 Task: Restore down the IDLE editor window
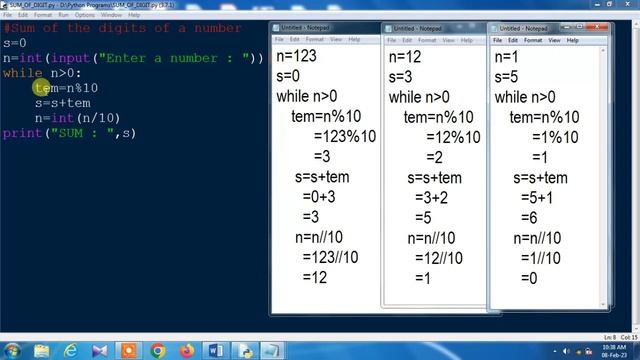pos(609,4)
